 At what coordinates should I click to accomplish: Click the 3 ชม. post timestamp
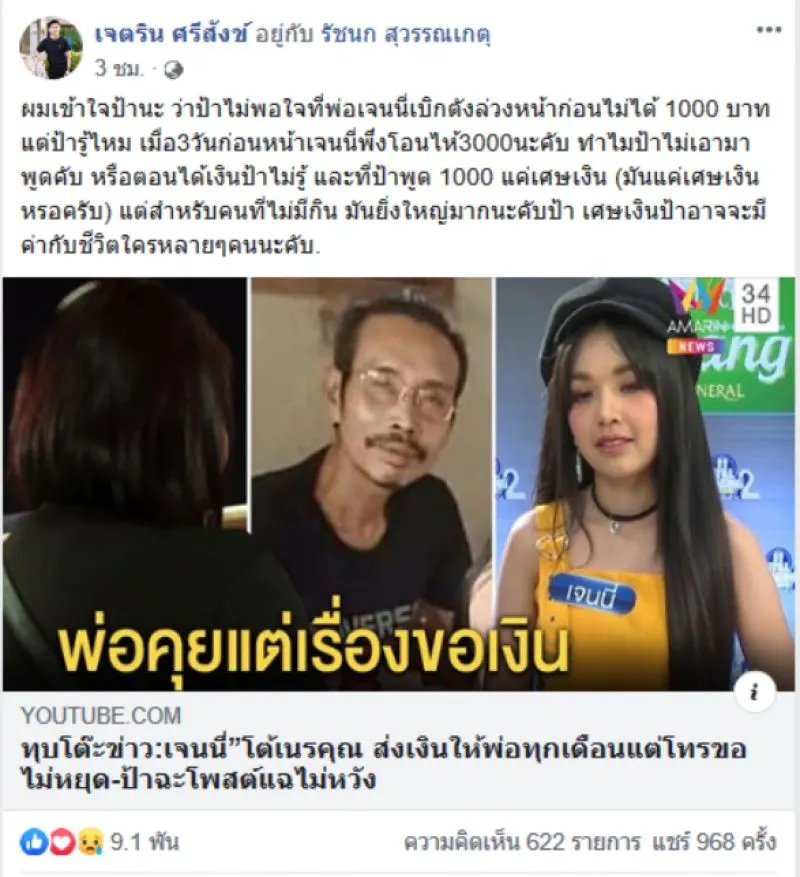pyautogui.click(x=118, y=69)
